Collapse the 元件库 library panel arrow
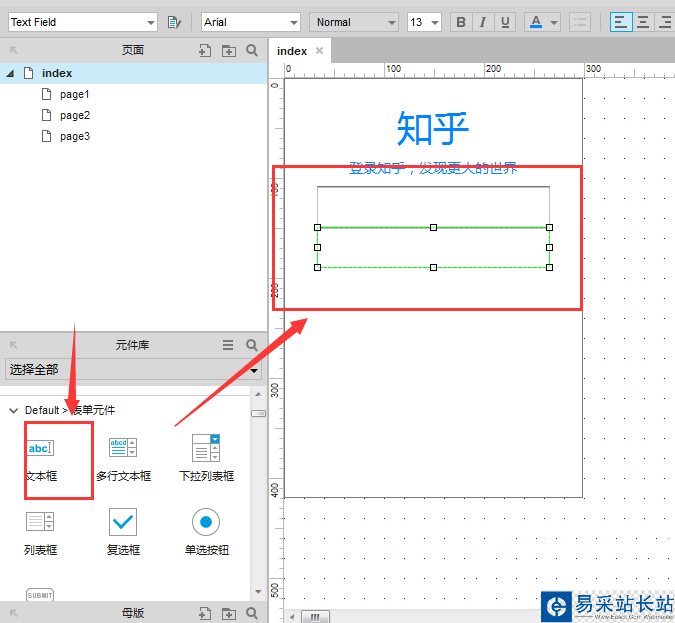 pos(13,345)
